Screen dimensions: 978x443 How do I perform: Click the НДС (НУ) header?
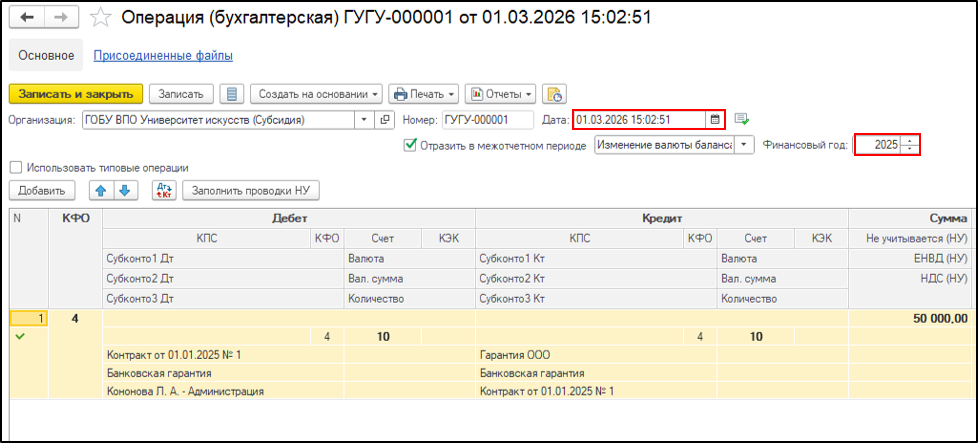[x=911, y=279]
